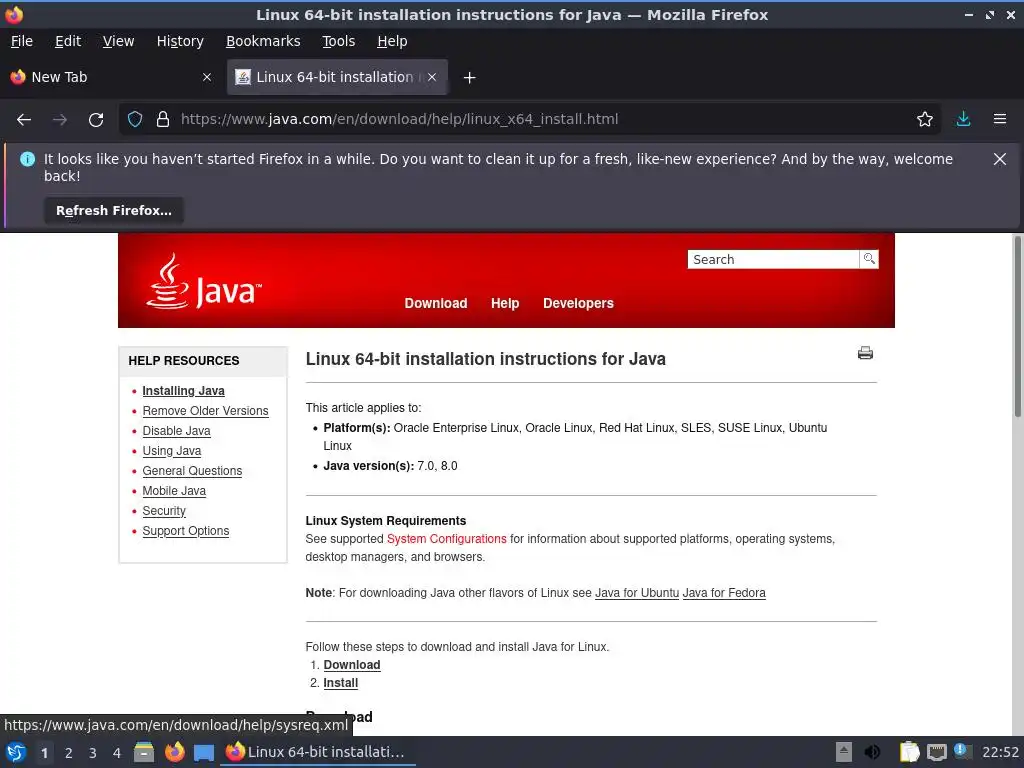Open the clipboard manager tray icon
This screenshot has height=768, width=1024.
pos(909,752)
